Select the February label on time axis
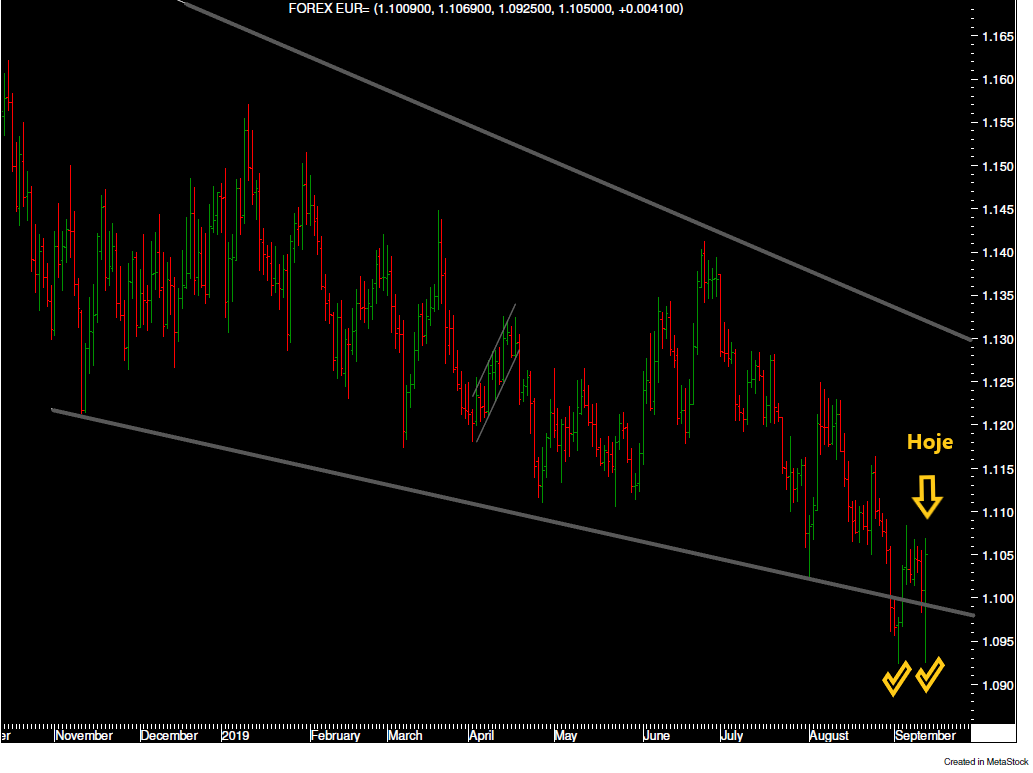This screenshot has height=773, width=1033. (335, 735)
